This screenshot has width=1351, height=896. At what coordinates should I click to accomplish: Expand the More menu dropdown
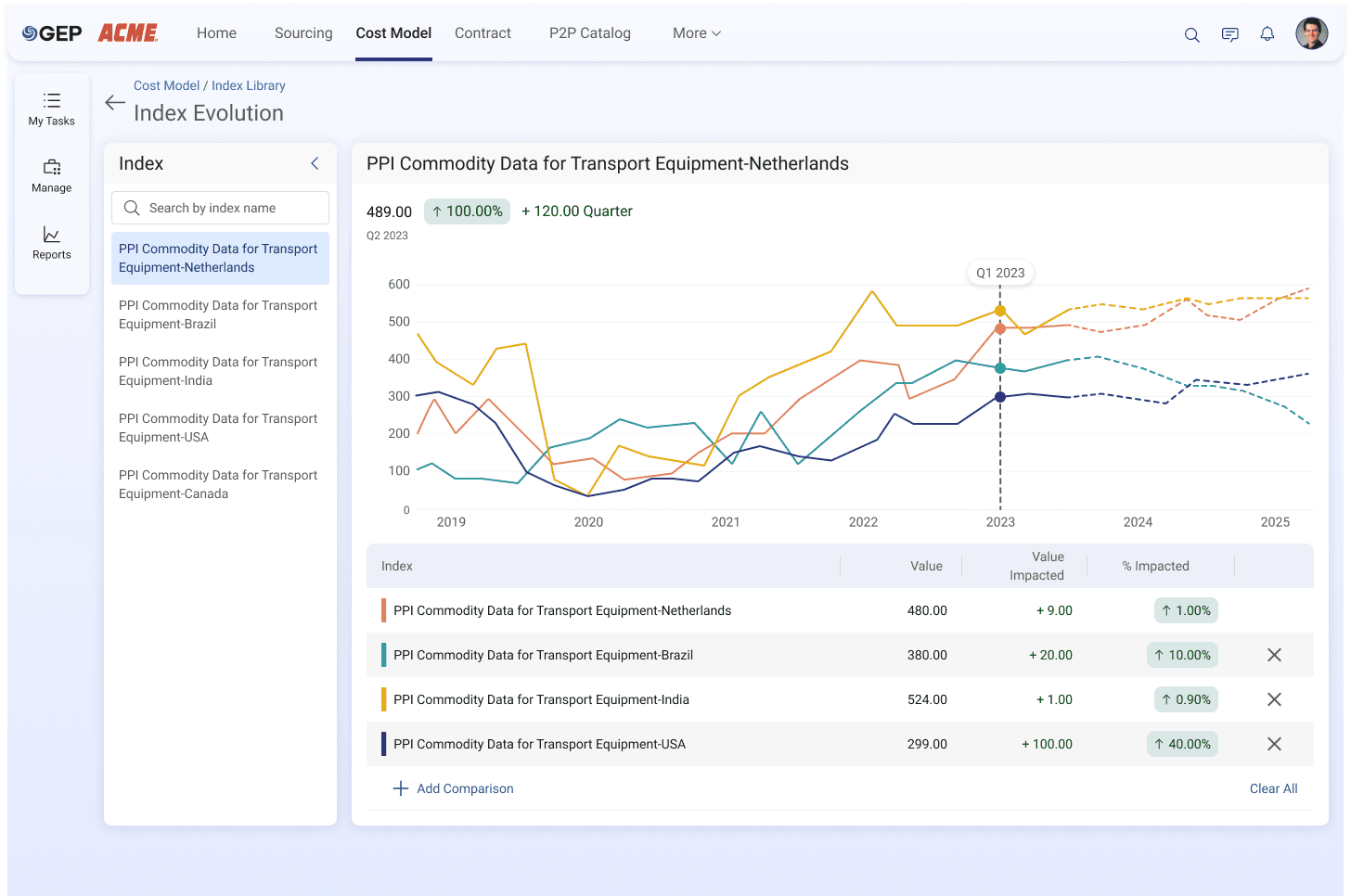tap(697, 33)
